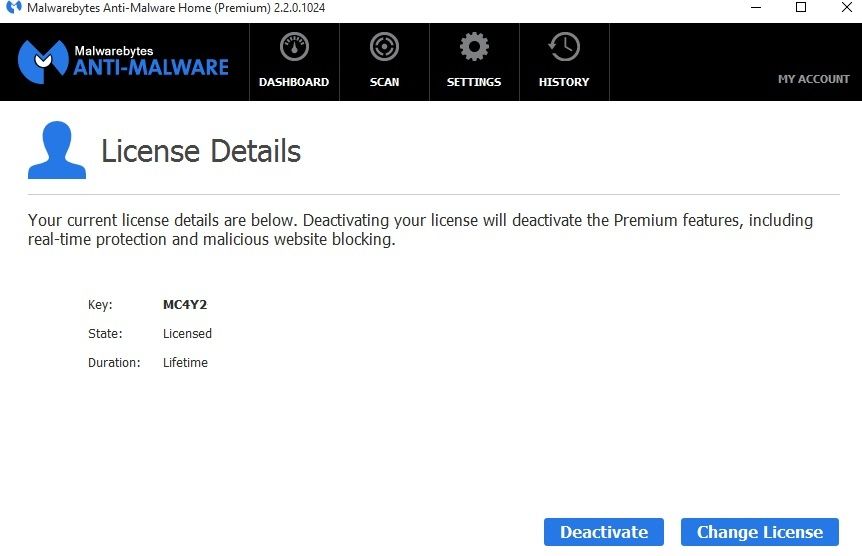
Task: Click the Deactivate button
Action: point(604,532)
